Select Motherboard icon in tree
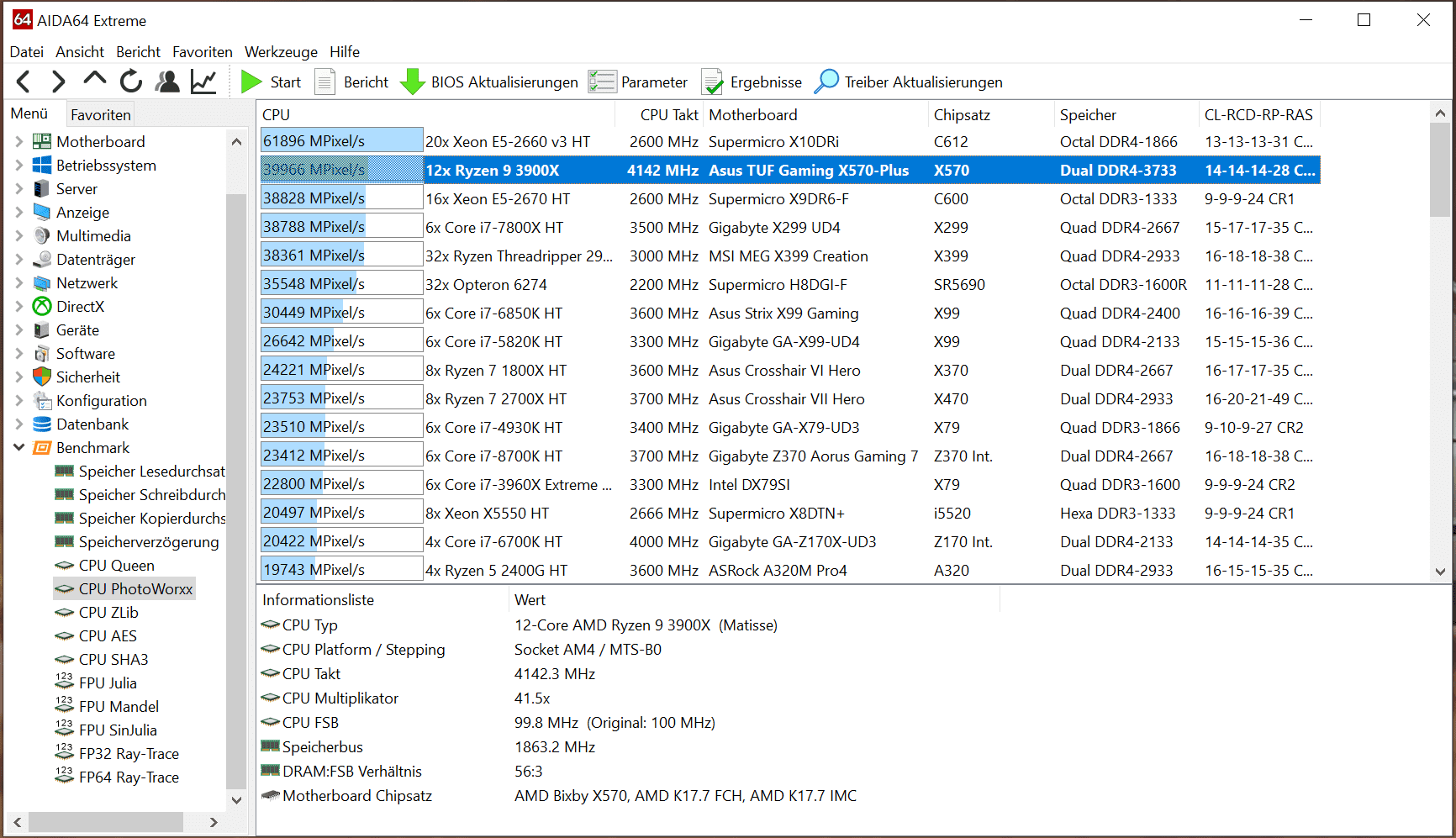Viewport: 1456px width, 838px height. (x=42, y=141)
